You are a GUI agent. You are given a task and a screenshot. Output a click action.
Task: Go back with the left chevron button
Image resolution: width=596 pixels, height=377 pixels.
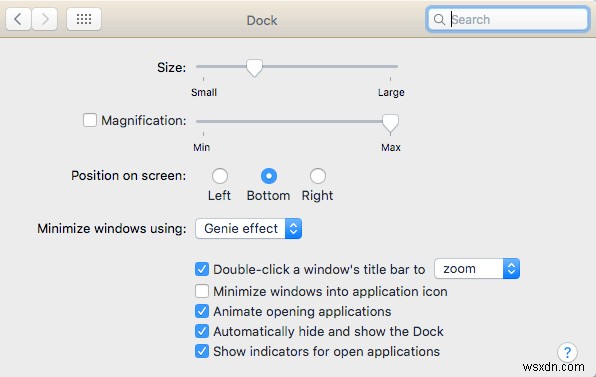(x=18, y=19)
